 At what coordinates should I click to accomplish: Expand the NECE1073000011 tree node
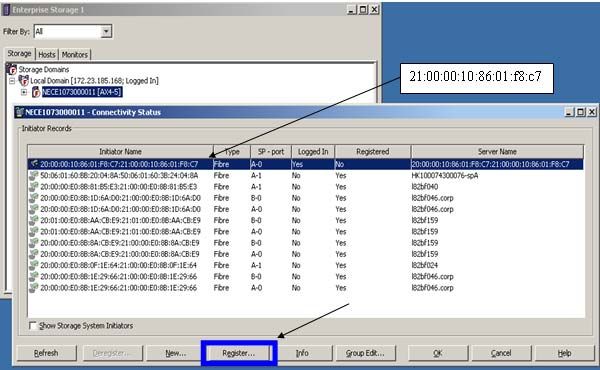pyautogui.click(x=24, y=92)
